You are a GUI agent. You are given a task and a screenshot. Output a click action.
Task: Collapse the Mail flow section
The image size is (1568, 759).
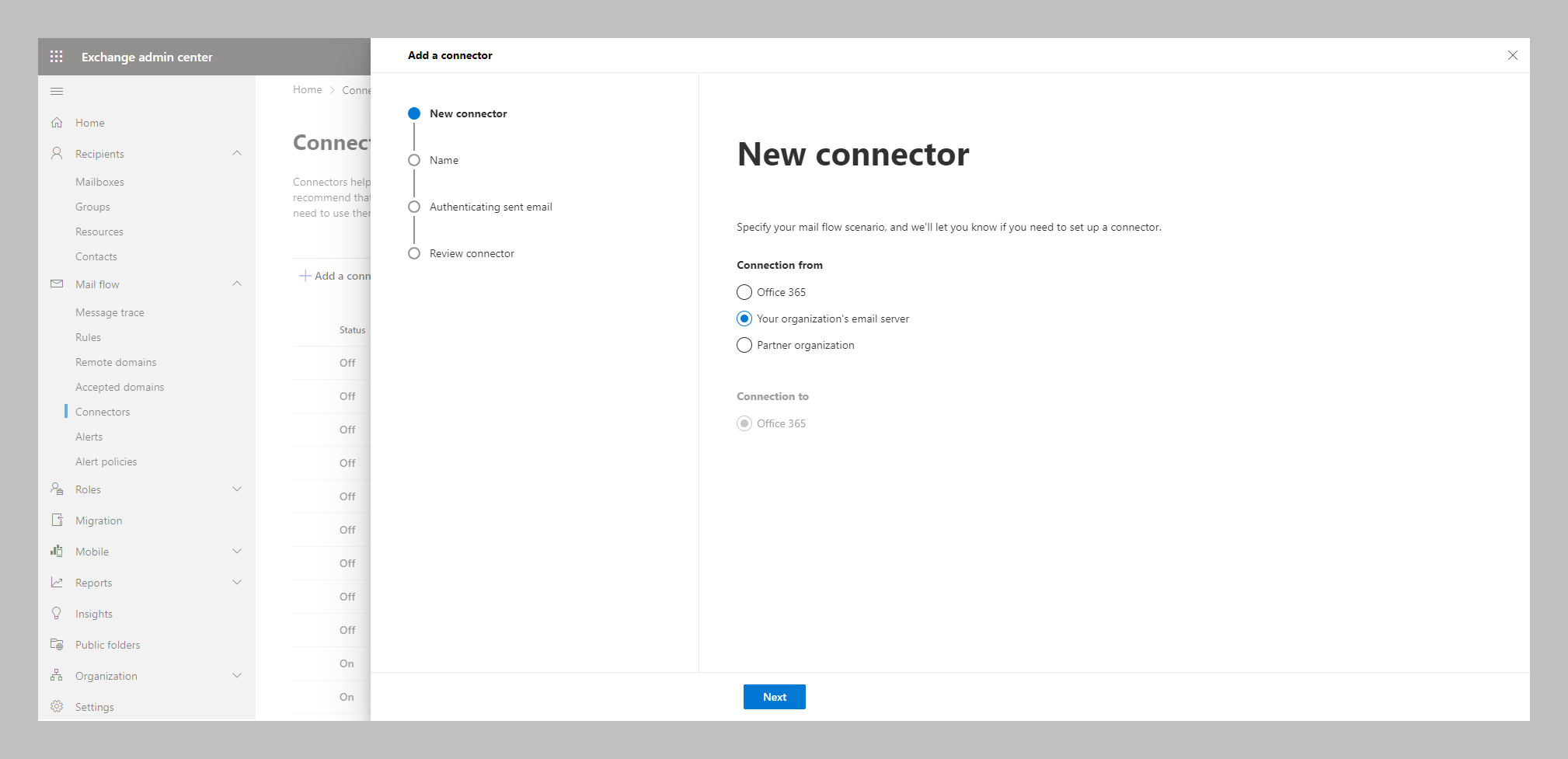(237, 284)
